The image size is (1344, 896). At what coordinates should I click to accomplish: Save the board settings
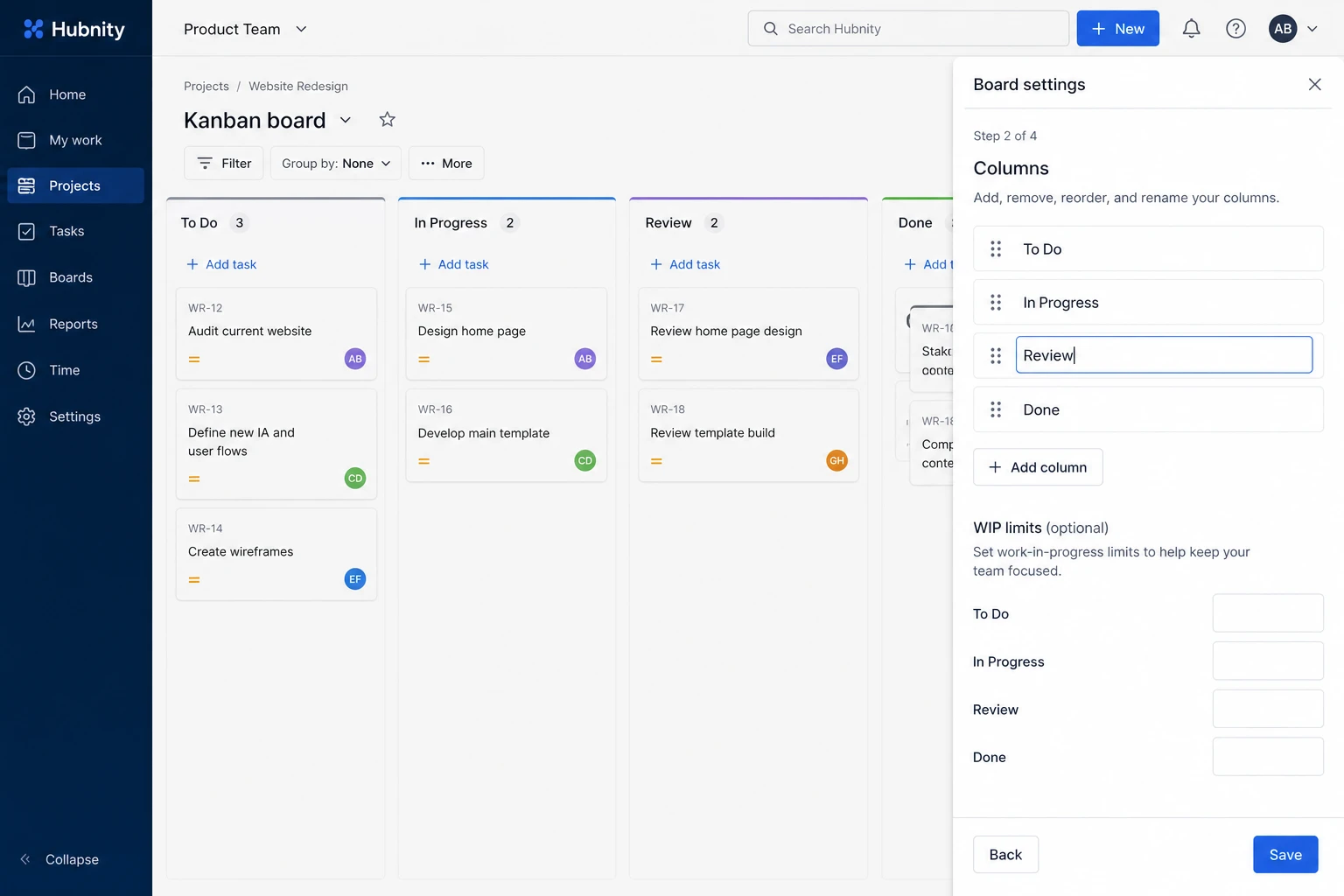1285,855
